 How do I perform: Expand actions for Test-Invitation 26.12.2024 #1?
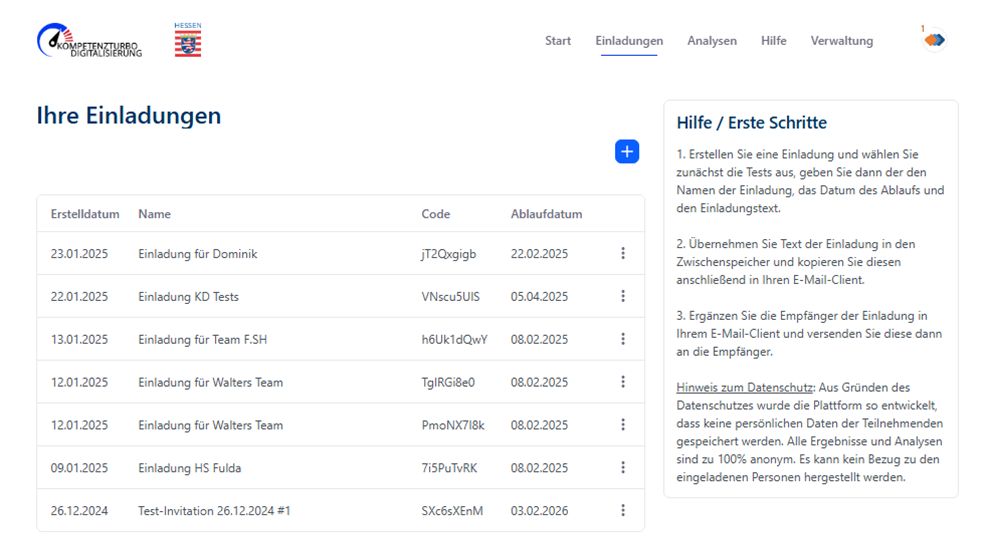[623, 511]
